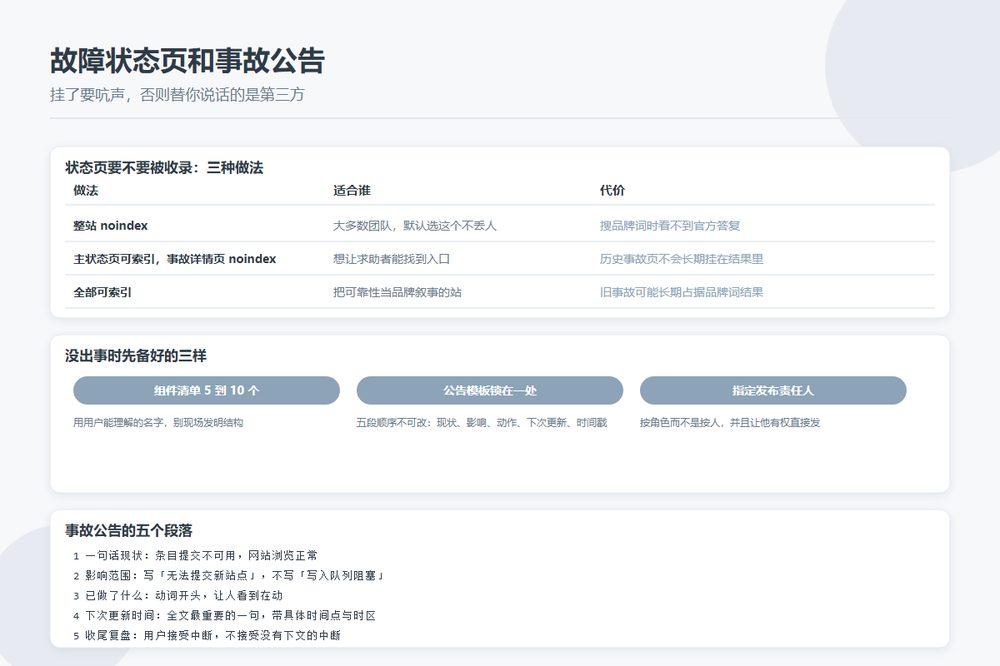1000x666 pixels.
Task: Click list item 1 一句话现状
Action: coord(195,556)
